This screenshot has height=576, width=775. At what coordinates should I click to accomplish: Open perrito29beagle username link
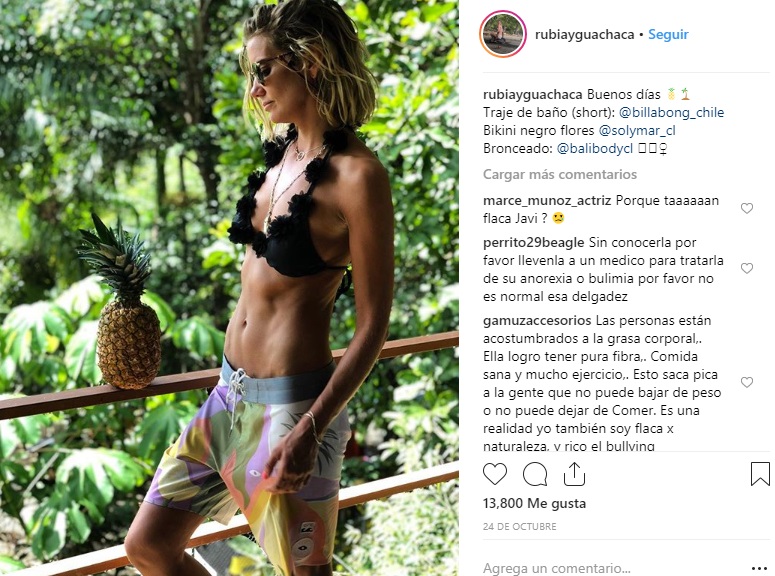pyautogui.click(x=533, y=243)
